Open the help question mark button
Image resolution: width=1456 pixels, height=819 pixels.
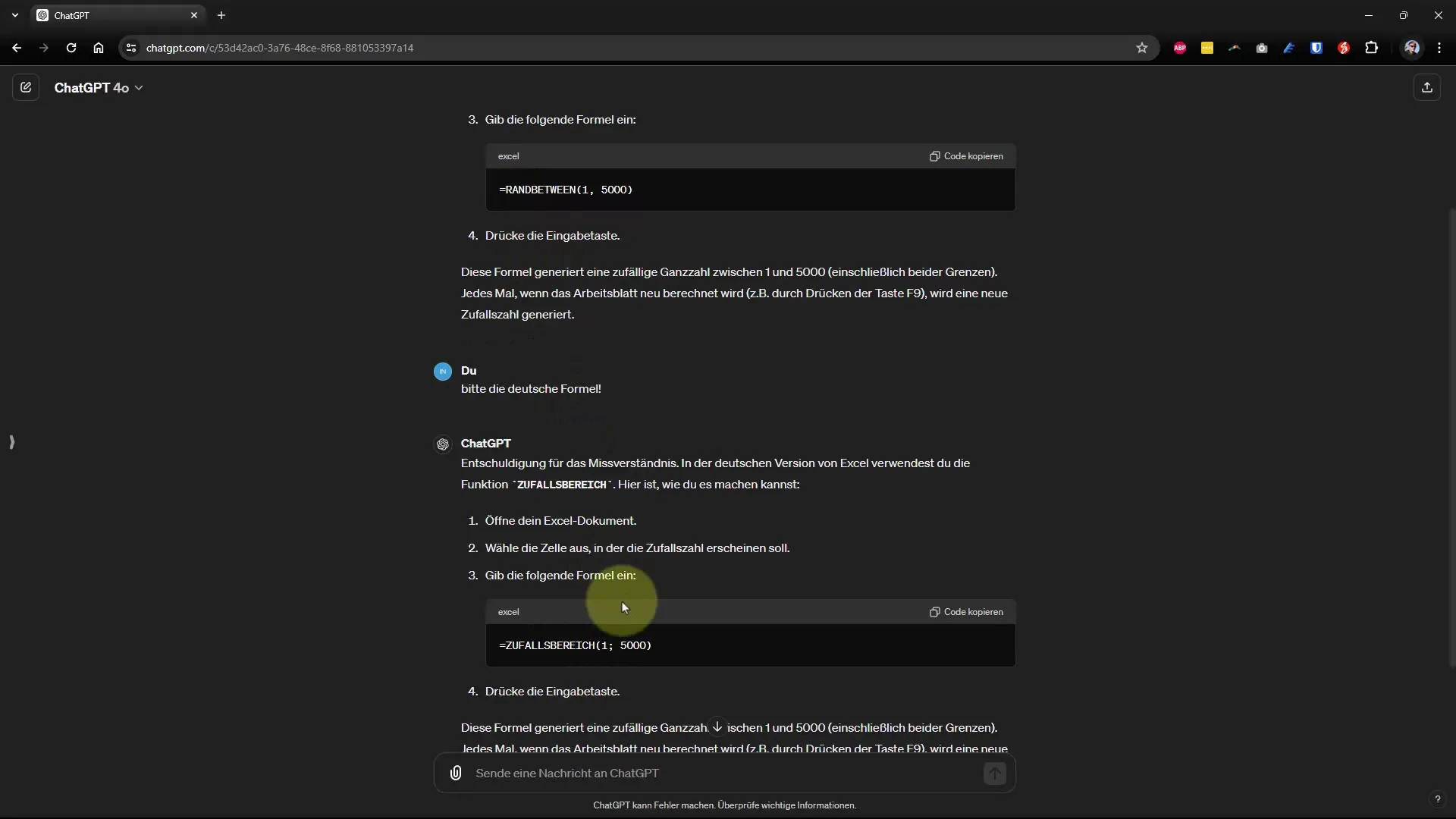(1437, 799)
